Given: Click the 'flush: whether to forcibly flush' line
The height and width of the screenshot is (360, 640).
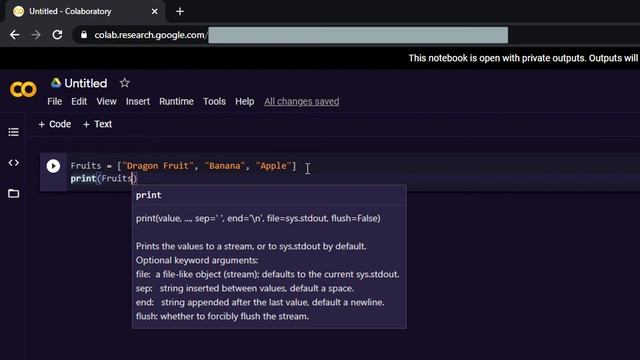Looking at the screenshot, I should tap(222, 316).
